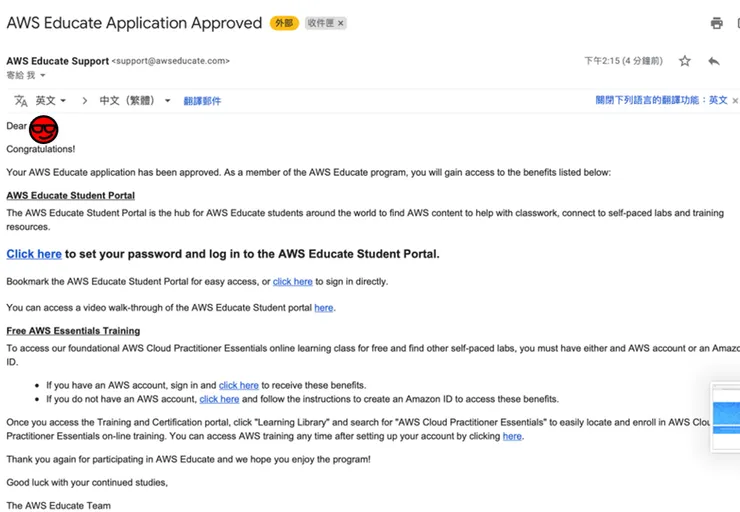Click the red avatar emoji after Dear

pos(44,127)
